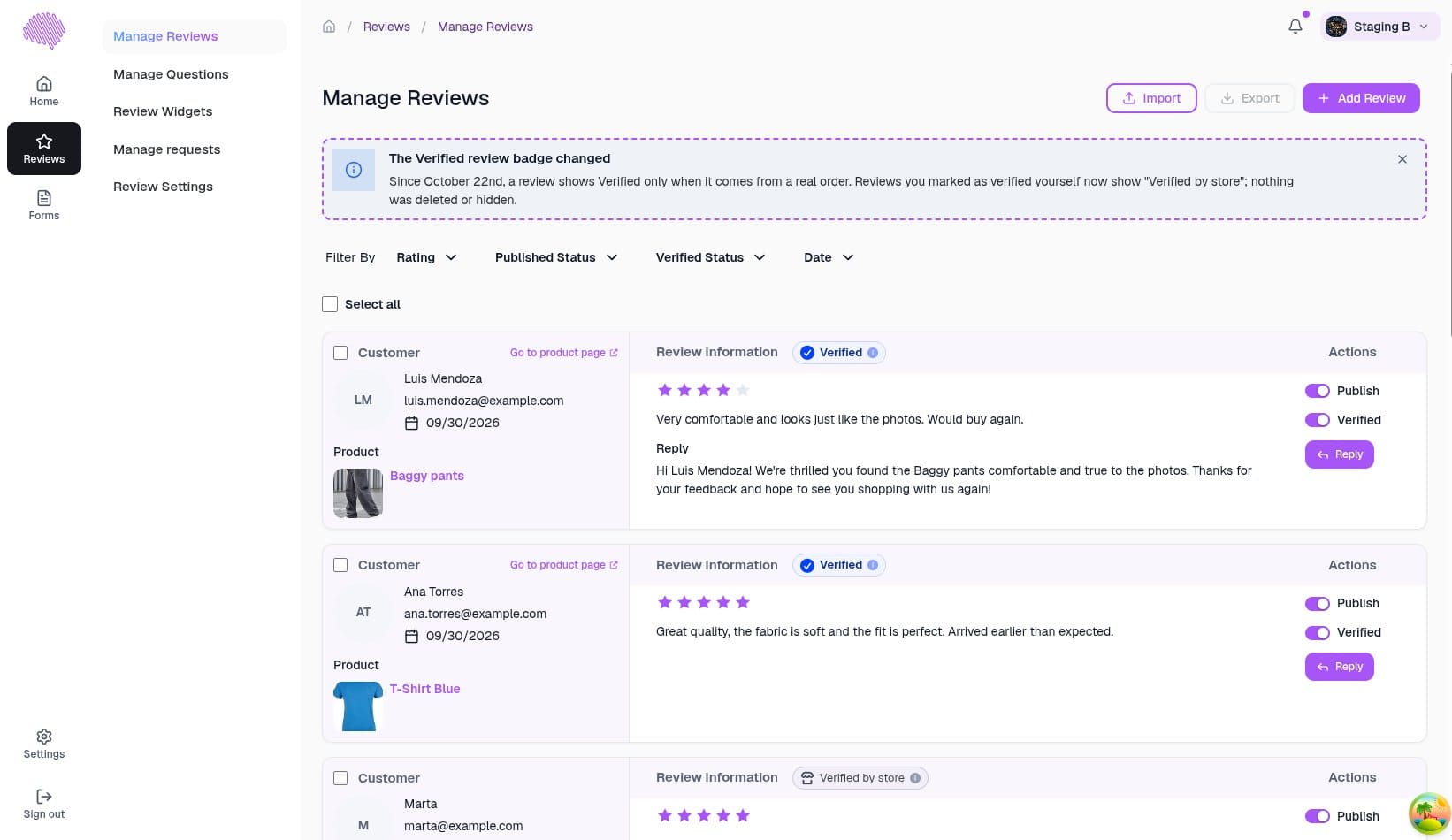Open product page link for Luis Mendoza's review
This screenshot has width=1452, height=840.
[x=564, y=353]
